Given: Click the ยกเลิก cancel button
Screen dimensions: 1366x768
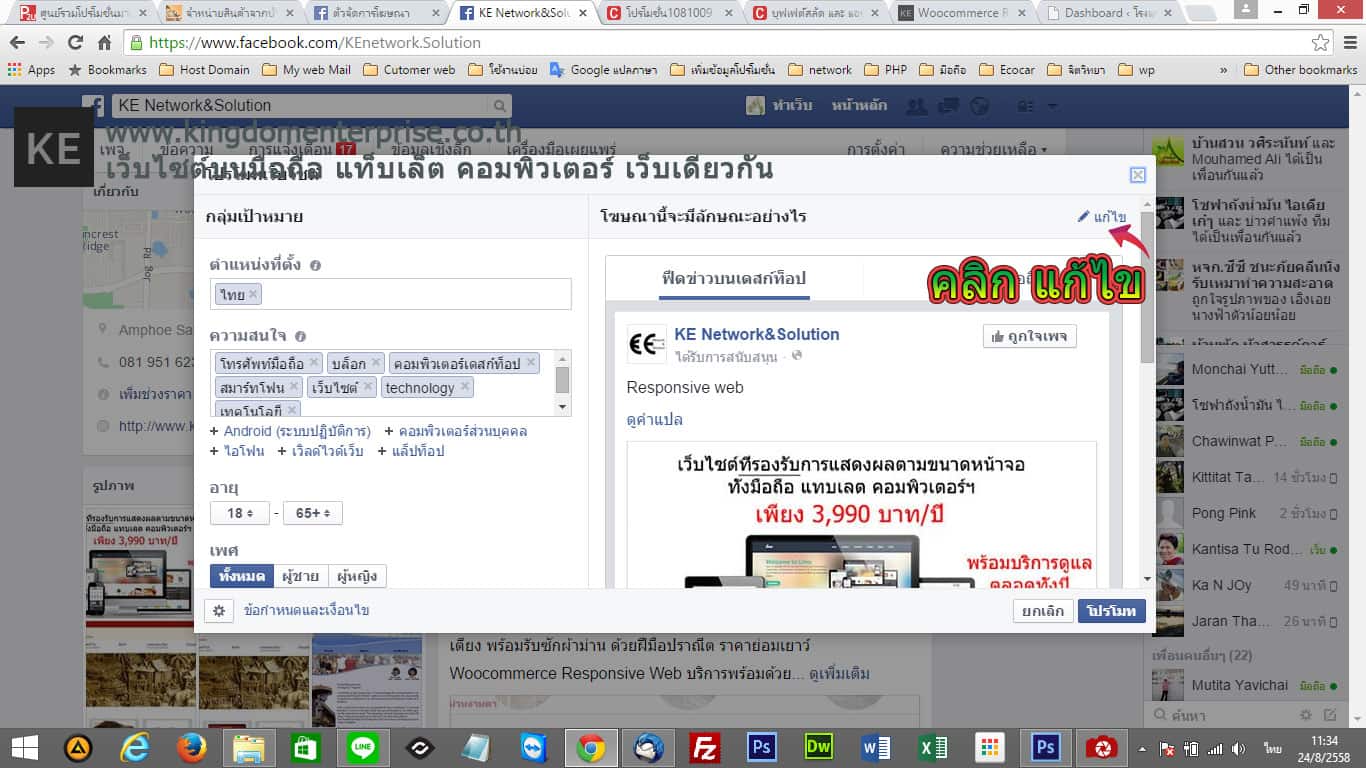Looking at the screenshot, I should [x=1043, y=611].
